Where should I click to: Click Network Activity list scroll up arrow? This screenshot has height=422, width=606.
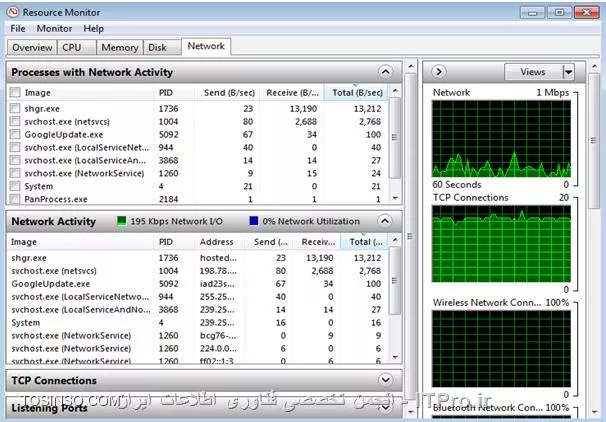coord(395,240)
